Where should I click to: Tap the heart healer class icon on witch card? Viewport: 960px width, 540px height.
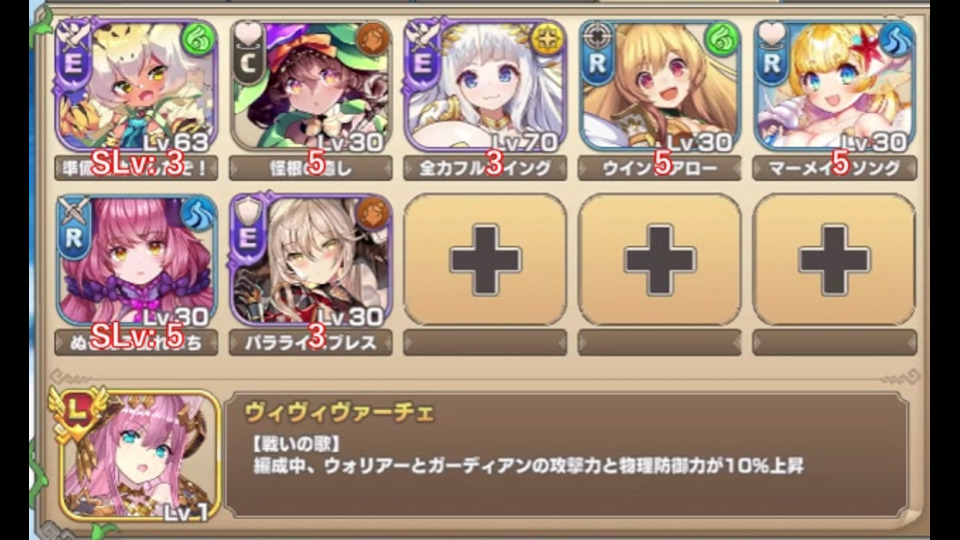tap(248, 36)
